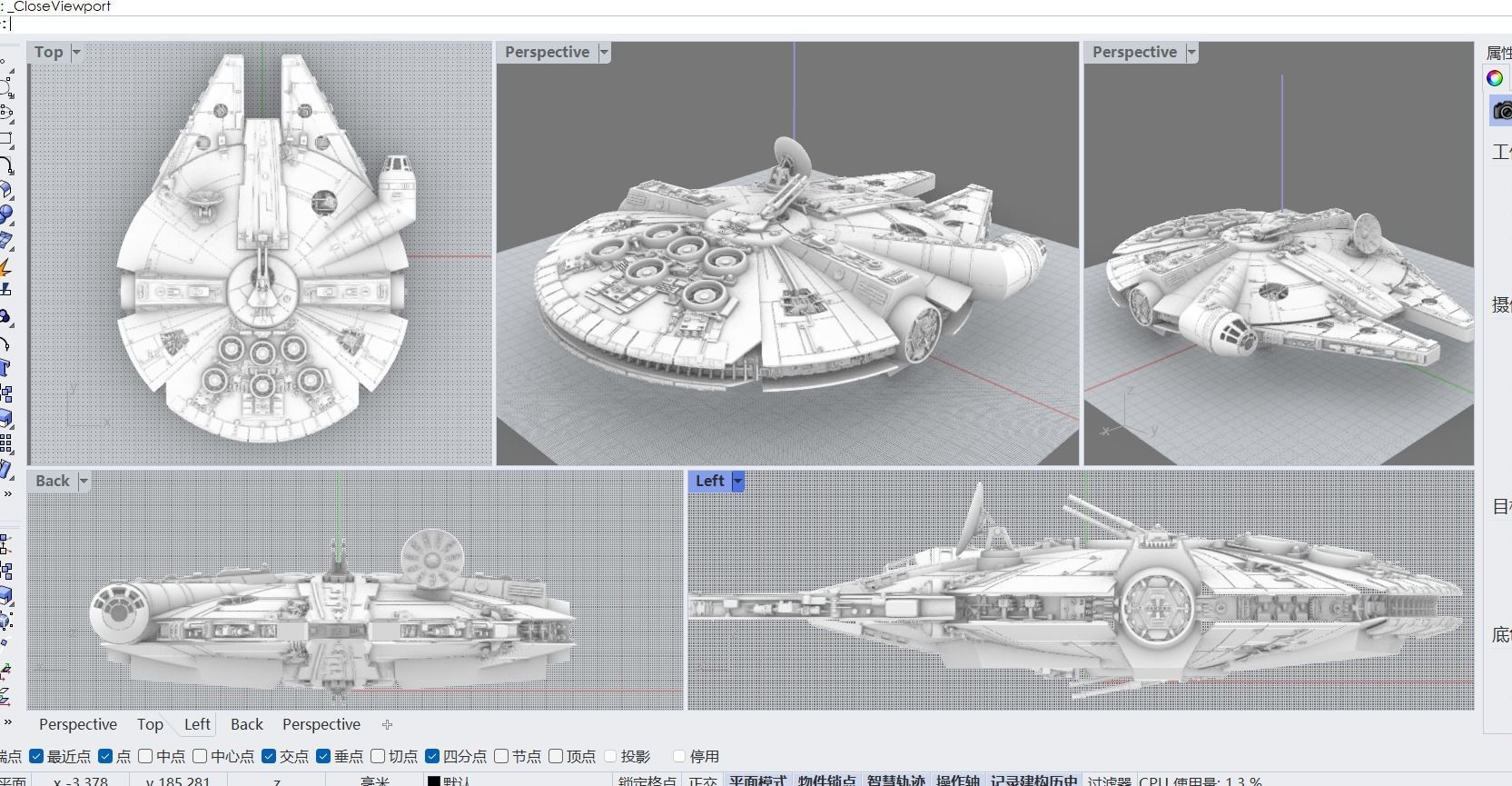Click the Group three-spheres icon
The height and width of the screenshot is (786, 1512).
[5, 317]
